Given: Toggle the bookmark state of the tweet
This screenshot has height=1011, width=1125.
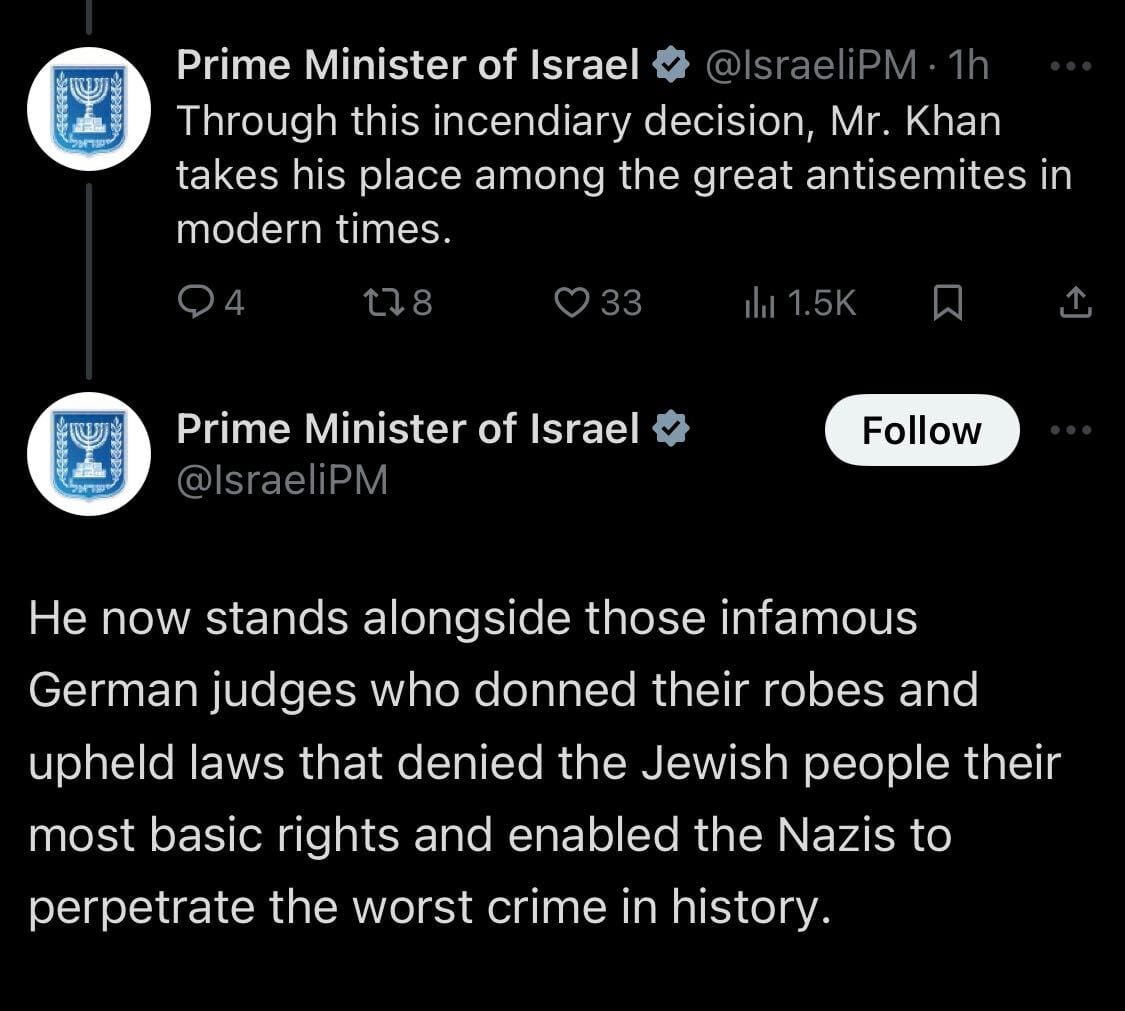Looking at the screenshot, I should coord(947,302).
